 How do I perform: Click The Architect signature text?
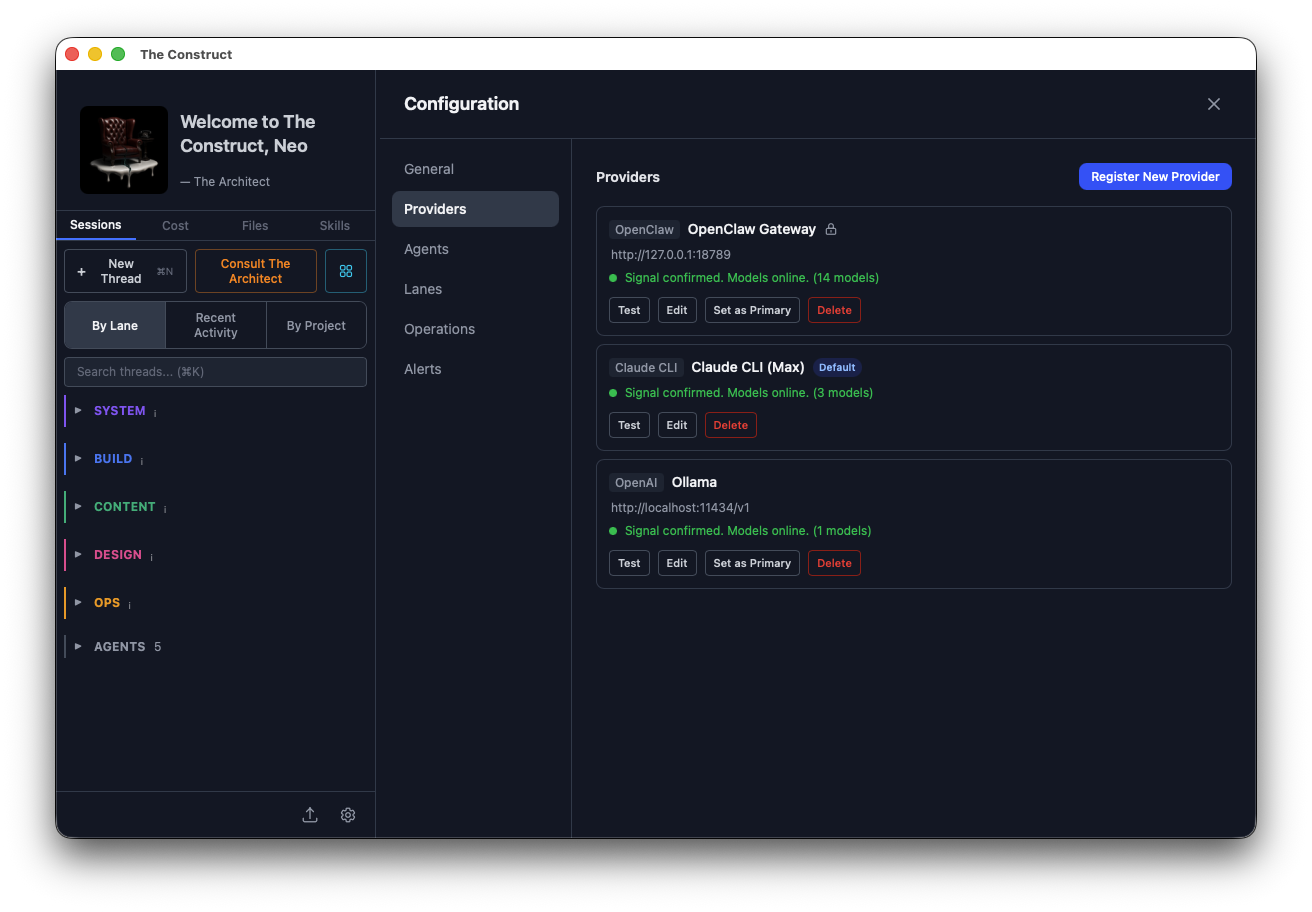click(x=225, y=182)
